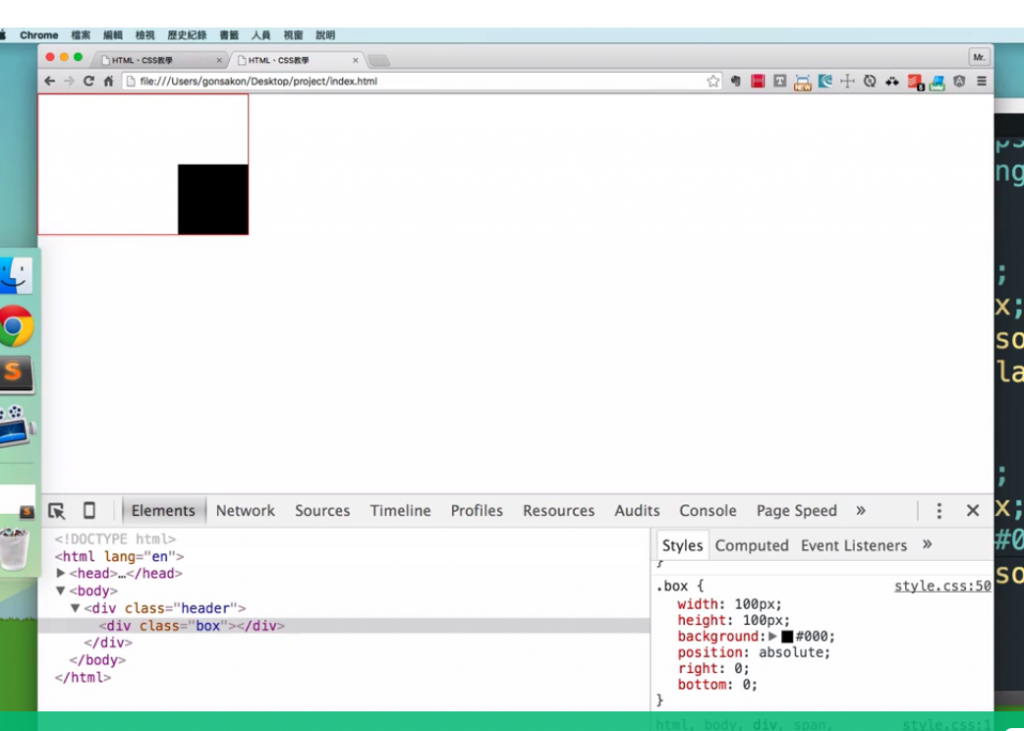The height and width of the screenshot is (731, 1024).
Task: Open the Evernote elephant extension
Action: coord(736,81)
